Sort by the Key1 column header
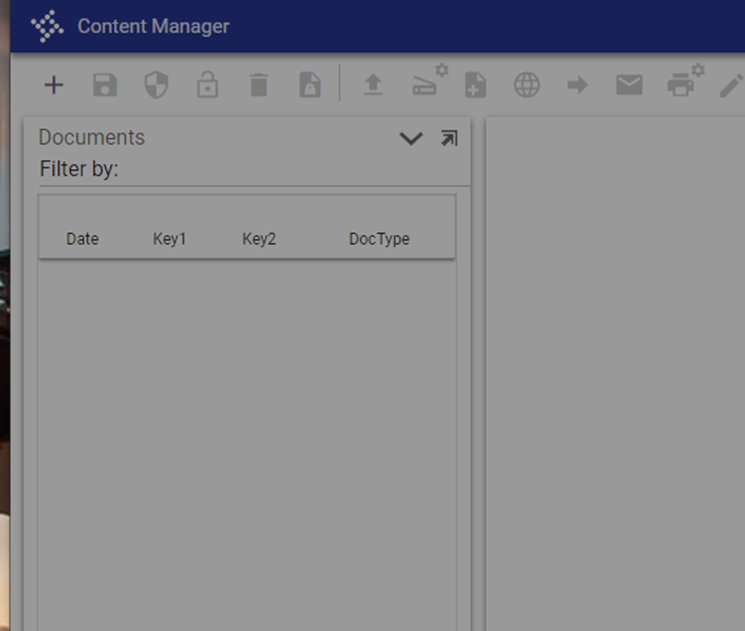The height and width of the screenshot is (631, 745). pos(169,239)
